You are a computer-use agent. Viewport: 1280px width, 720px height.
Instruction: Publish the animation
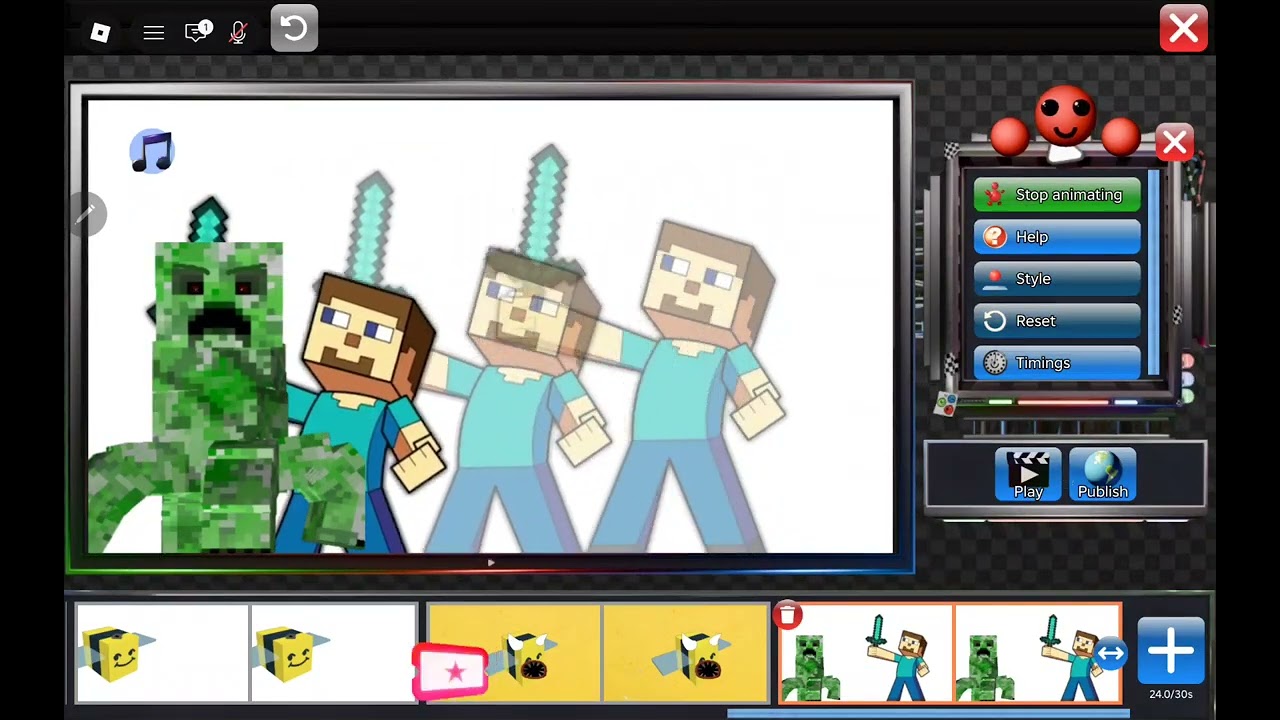click(x=1103, y=474)
